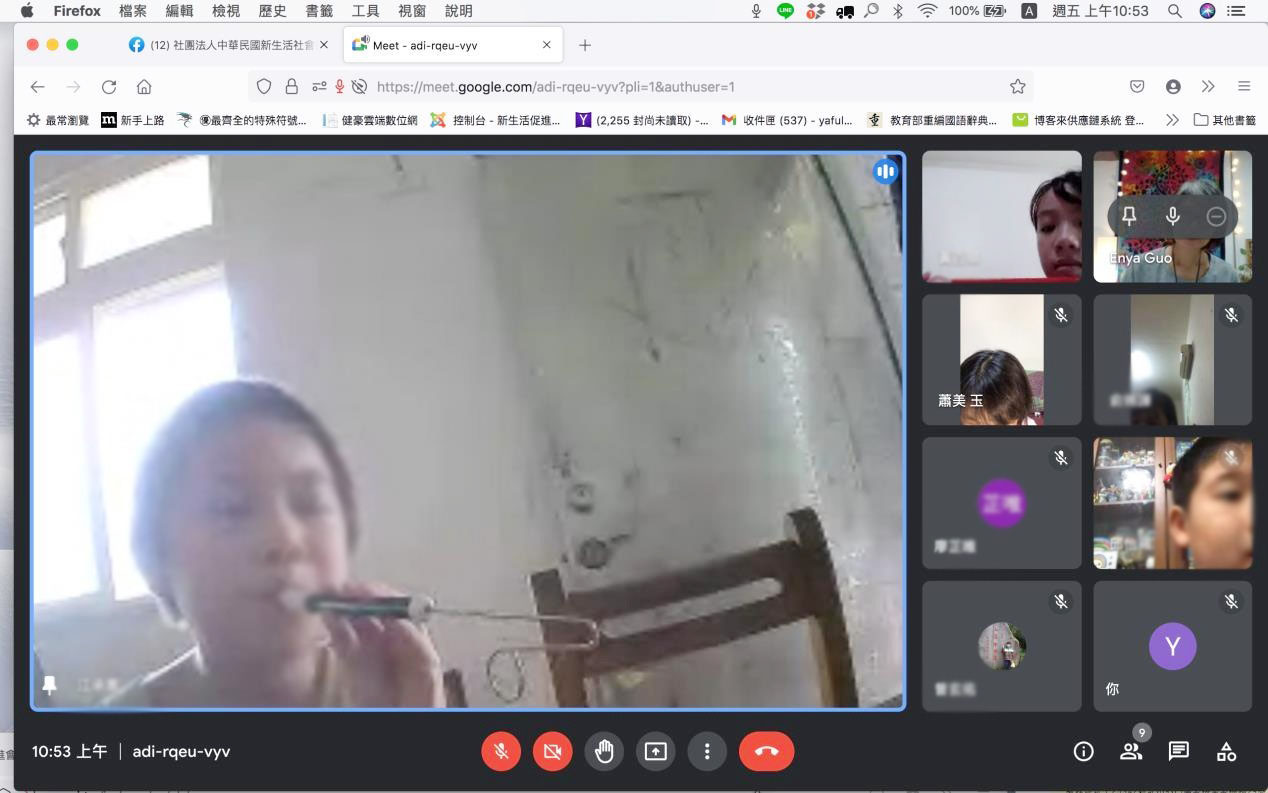Toggle the microphone mute button in Meet
This screenshot has width=1268, height=793.
(501, 751)
